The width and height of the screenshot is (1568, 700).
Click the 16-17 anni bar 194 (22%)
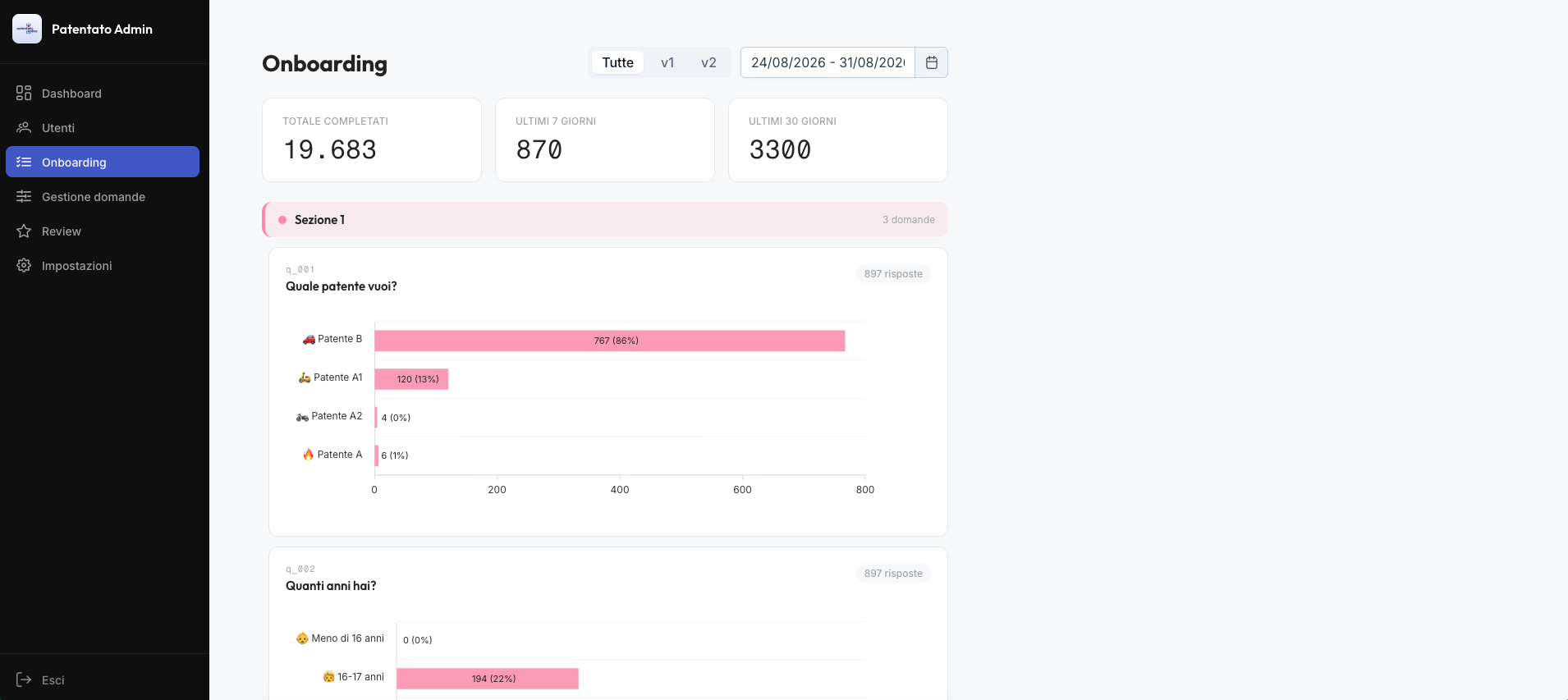(488, 679)
